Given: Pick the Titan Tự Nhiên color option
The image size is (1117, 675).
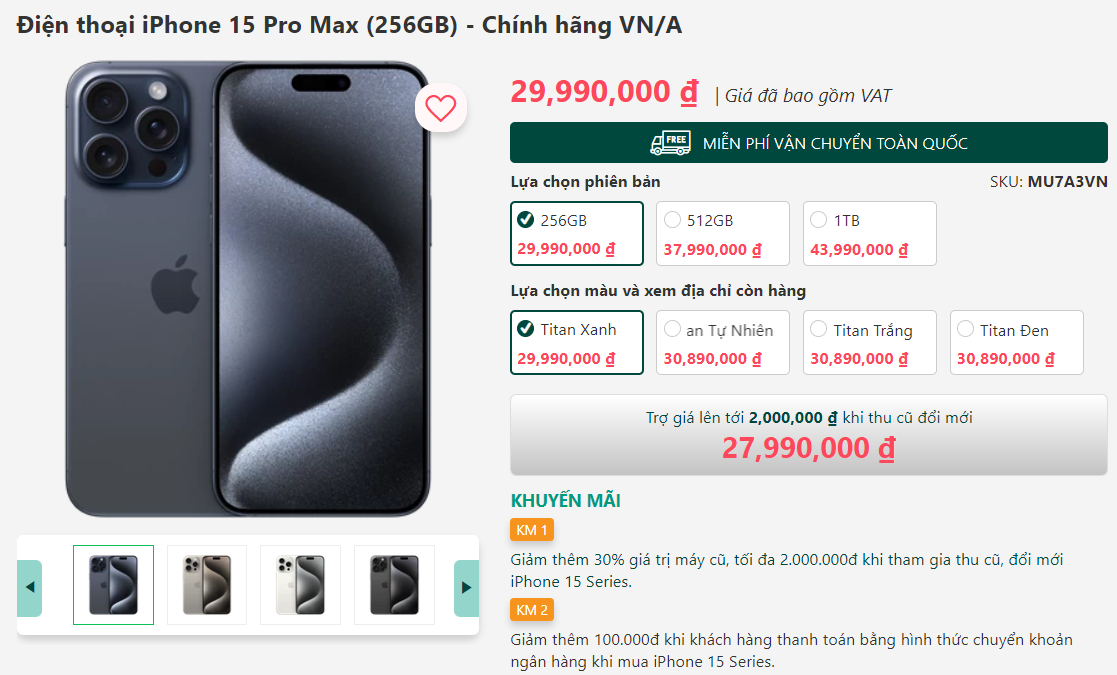Looking at the screenshot, I should 723,342.
